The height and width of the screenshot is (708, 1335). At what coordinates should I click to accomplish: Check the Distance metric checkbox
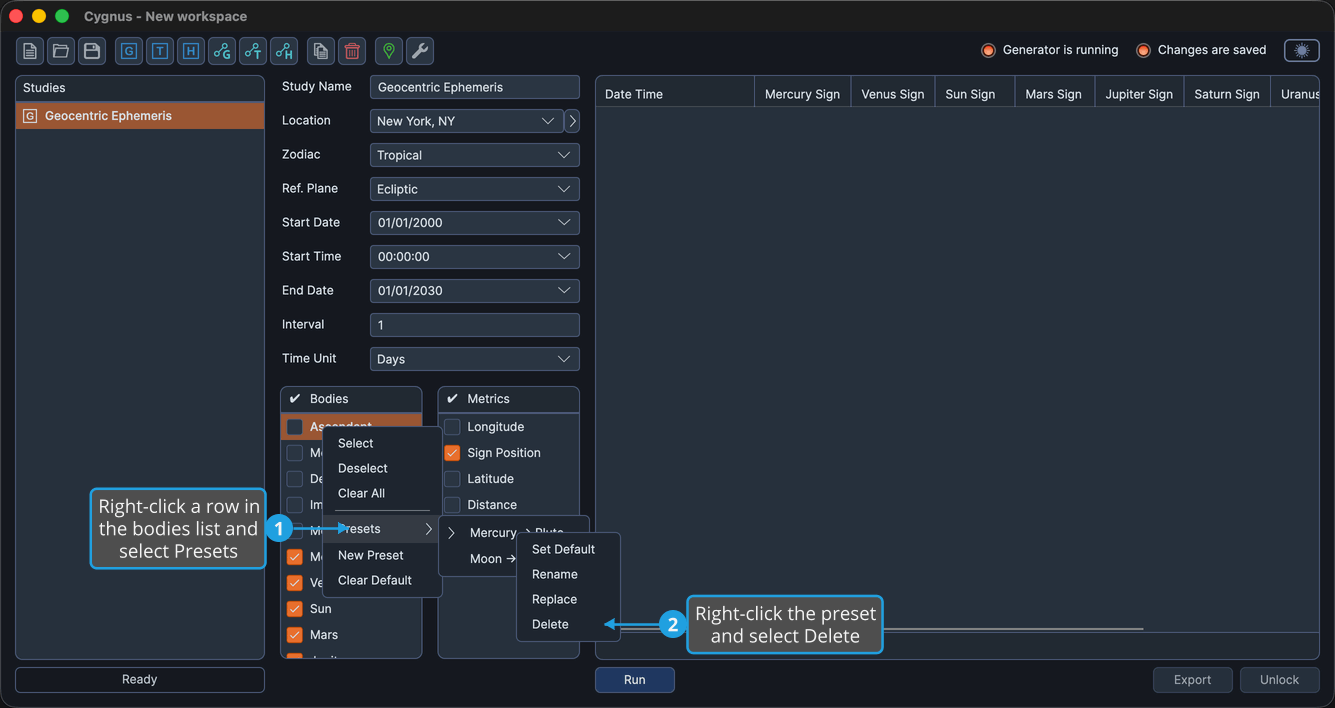point(452,505)
